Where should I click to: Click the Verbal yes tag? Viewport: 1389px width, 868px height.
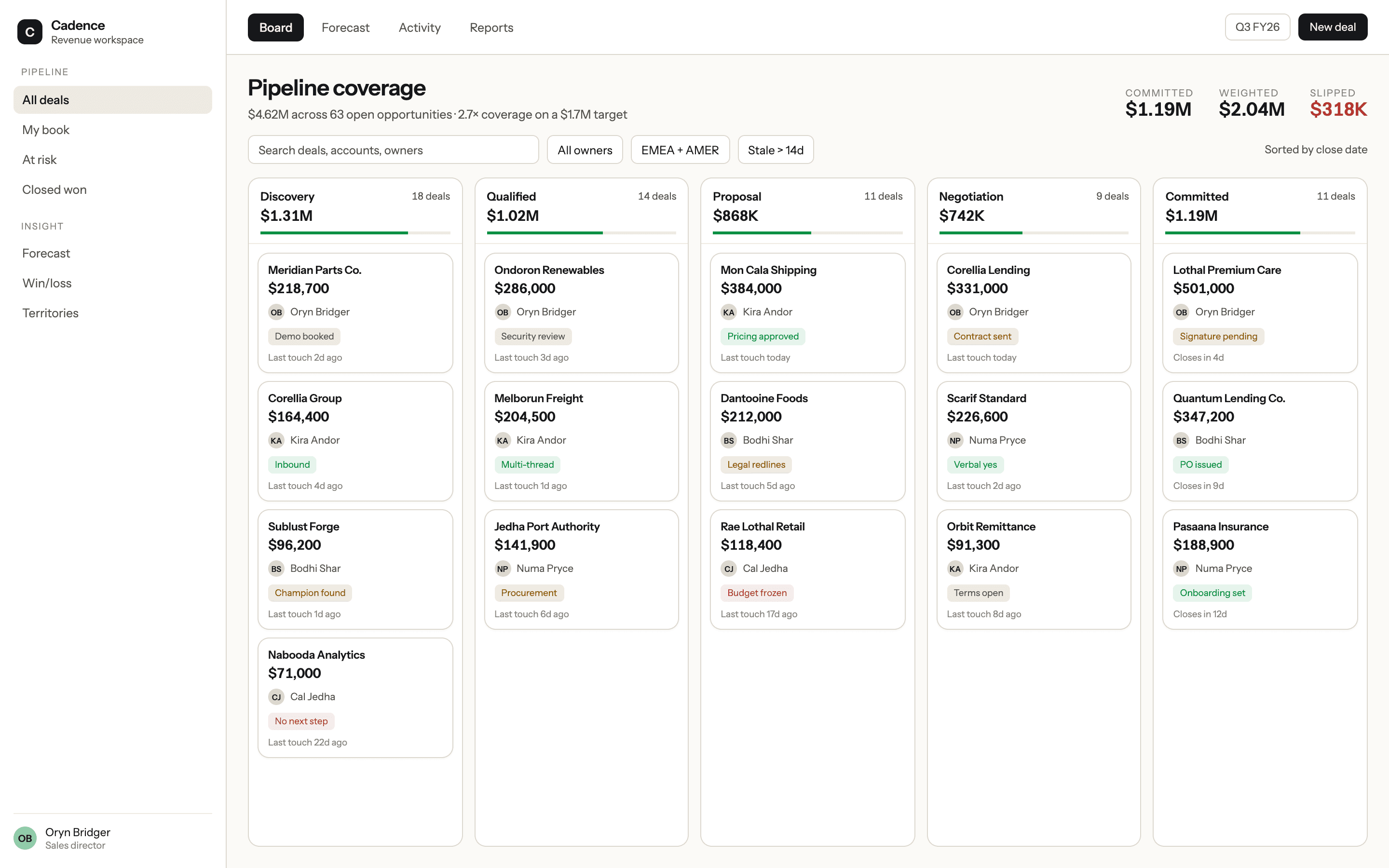pos(975,464)
